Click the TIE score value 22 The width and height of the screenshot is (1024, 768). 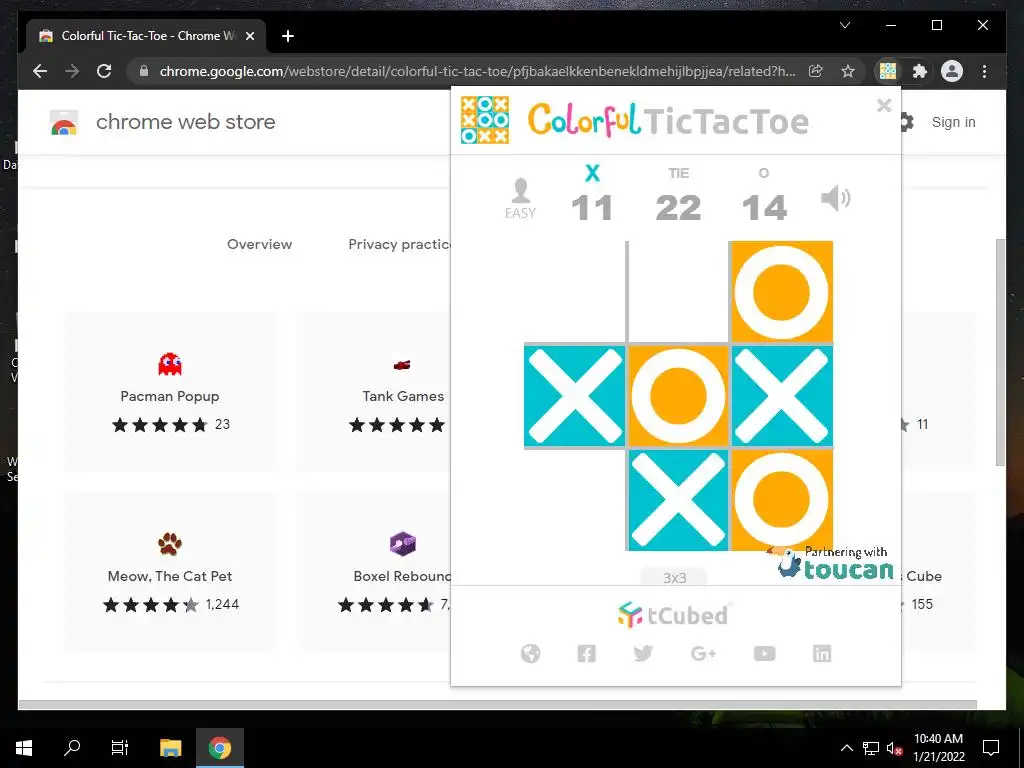tap(679, 208)
